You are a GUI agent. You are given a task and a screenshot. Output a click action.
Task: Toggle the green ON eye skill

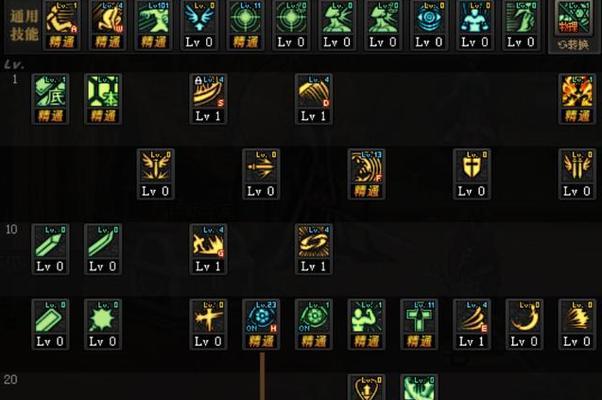click(314, 316)
